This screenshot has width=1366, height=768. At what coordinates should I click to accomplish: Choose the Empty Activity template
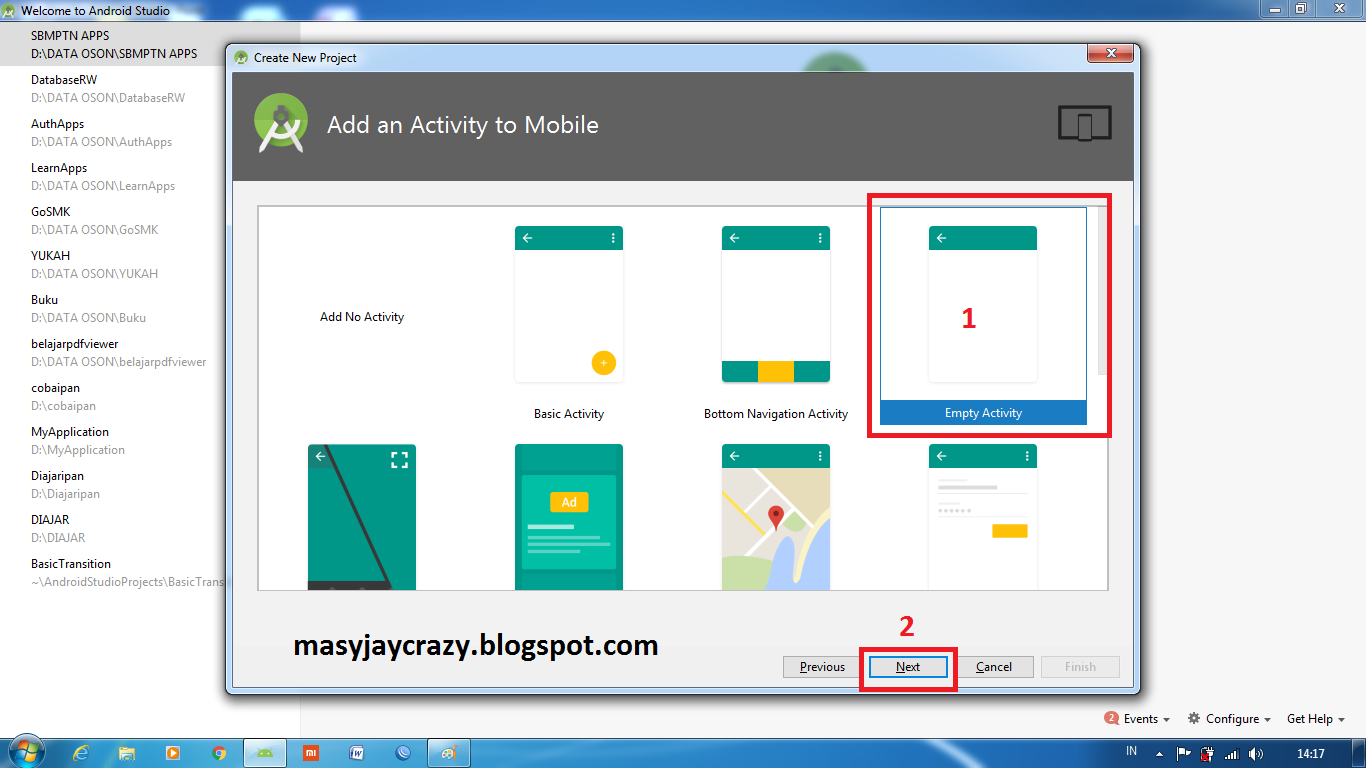click(983, 316)
